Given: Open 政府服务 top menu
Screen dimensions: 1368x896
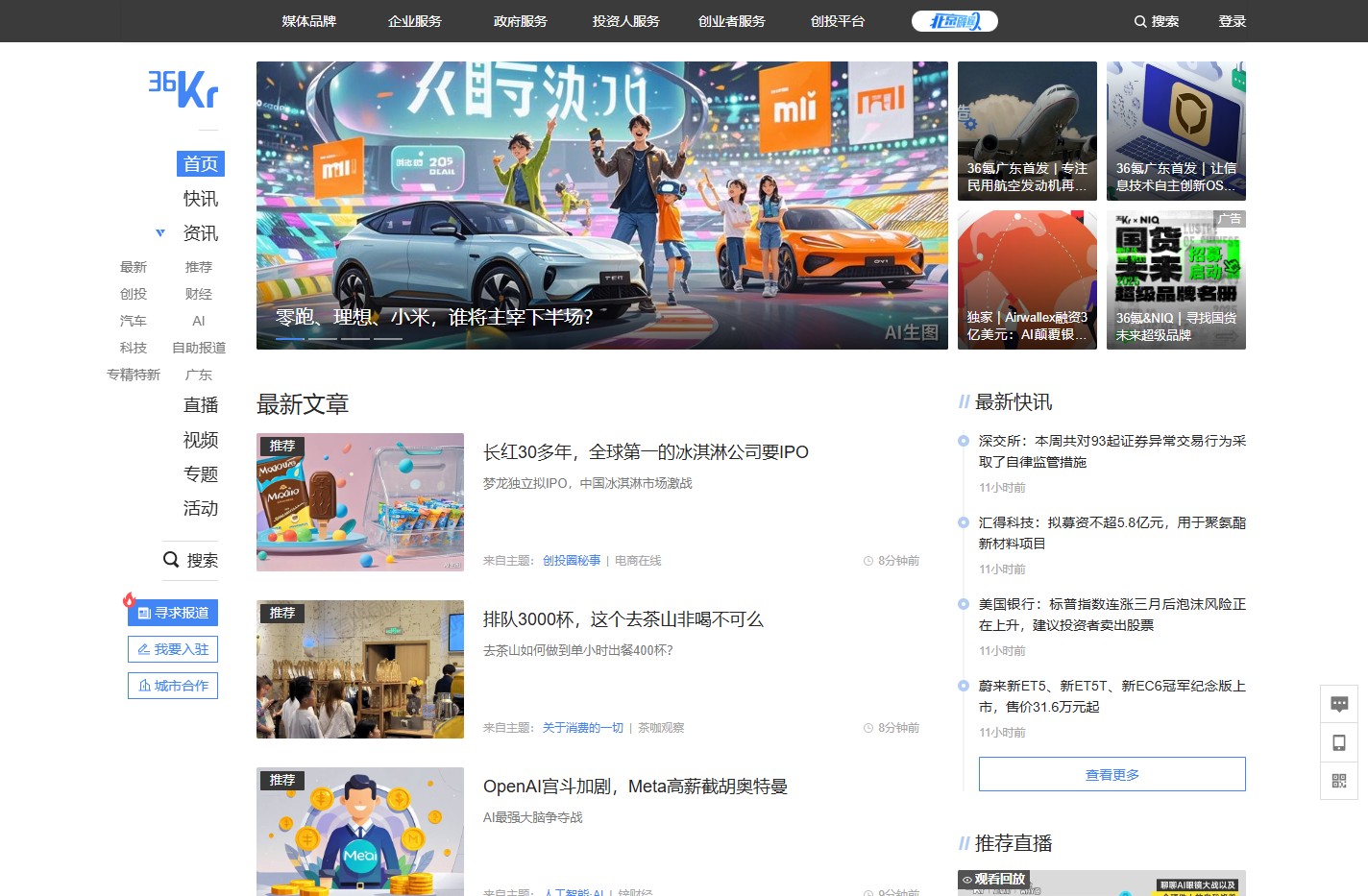Looking at the screenshot, I should pyautogui.click(x=521, y=21).
